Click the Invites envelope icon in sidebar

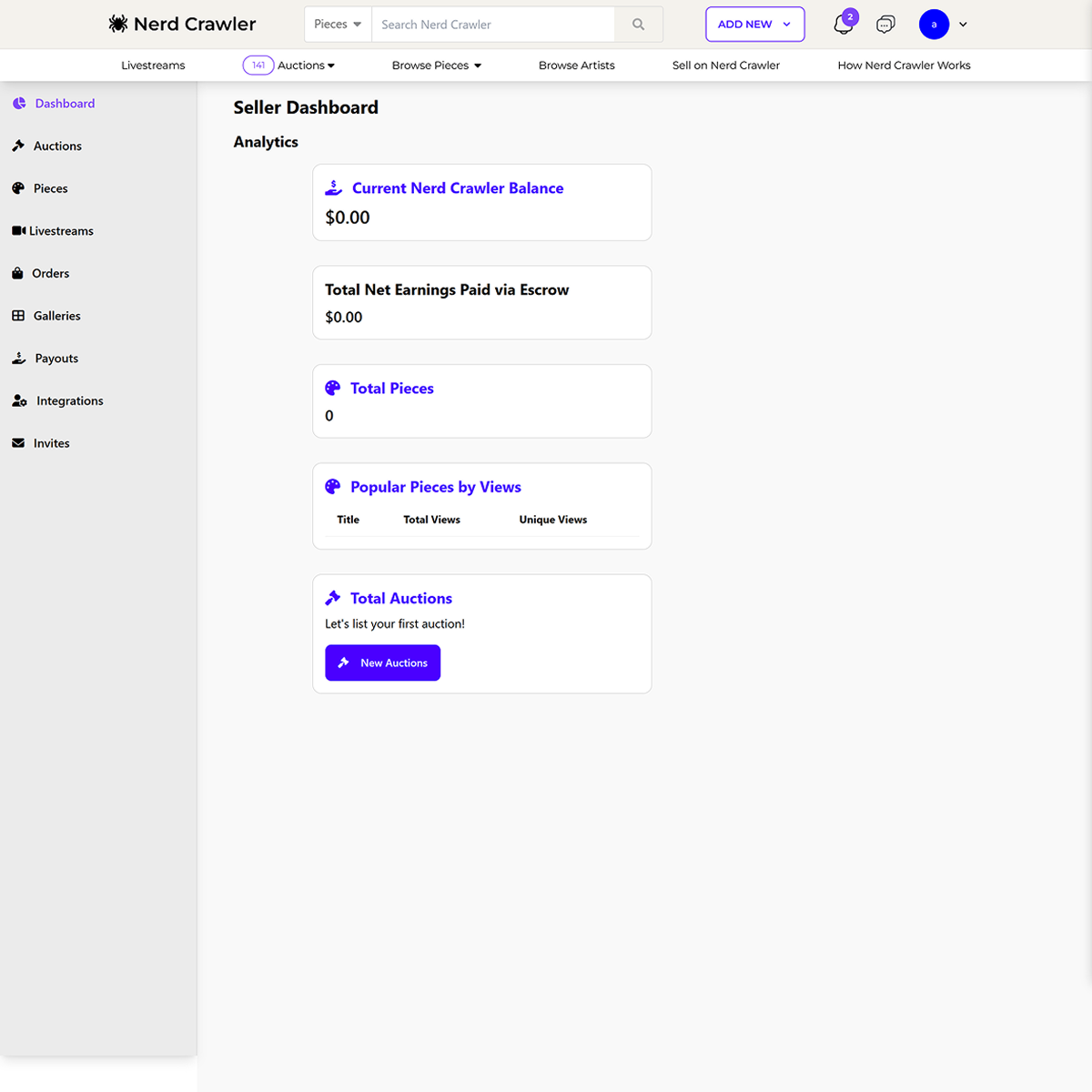click(x=18, y=443)
